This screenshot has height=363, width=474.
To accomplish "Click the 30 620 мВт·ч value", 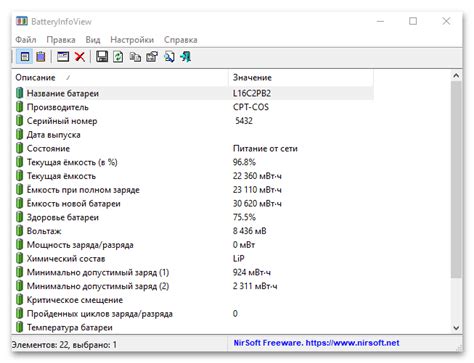I will [x=257, y=203].
